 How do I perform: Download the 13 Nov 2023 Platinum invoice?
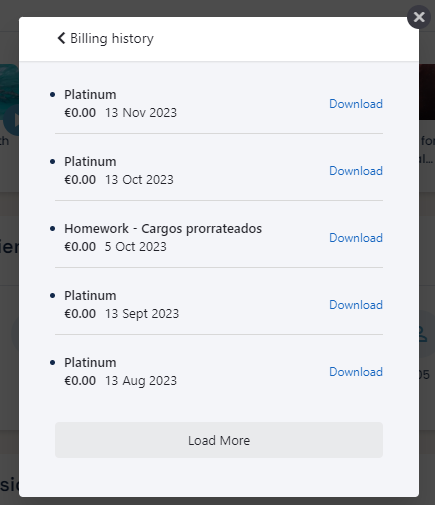(x=356, y=104)
